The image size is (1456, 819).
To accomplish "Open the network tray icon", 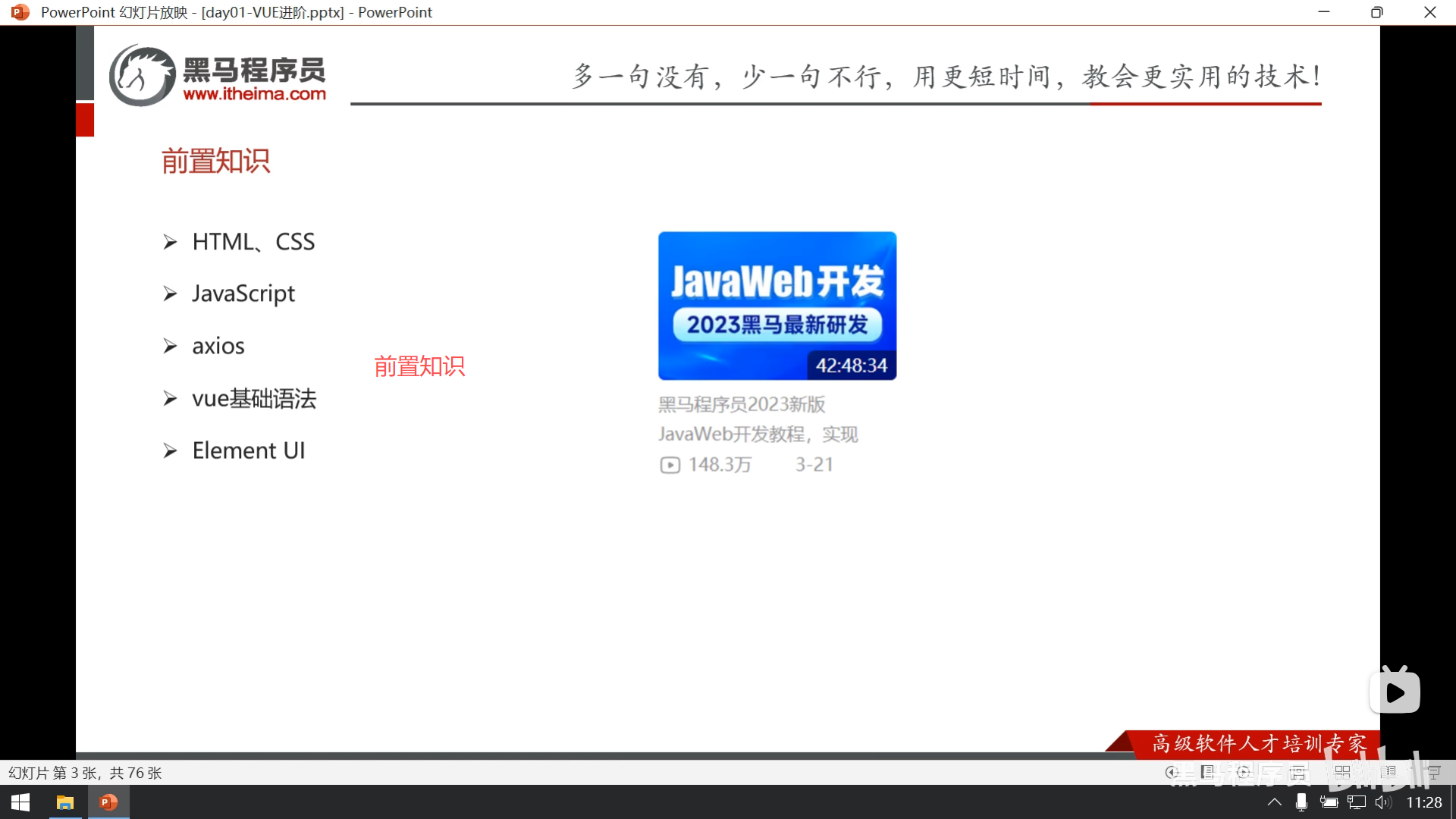I will [x=1357, y=802].
